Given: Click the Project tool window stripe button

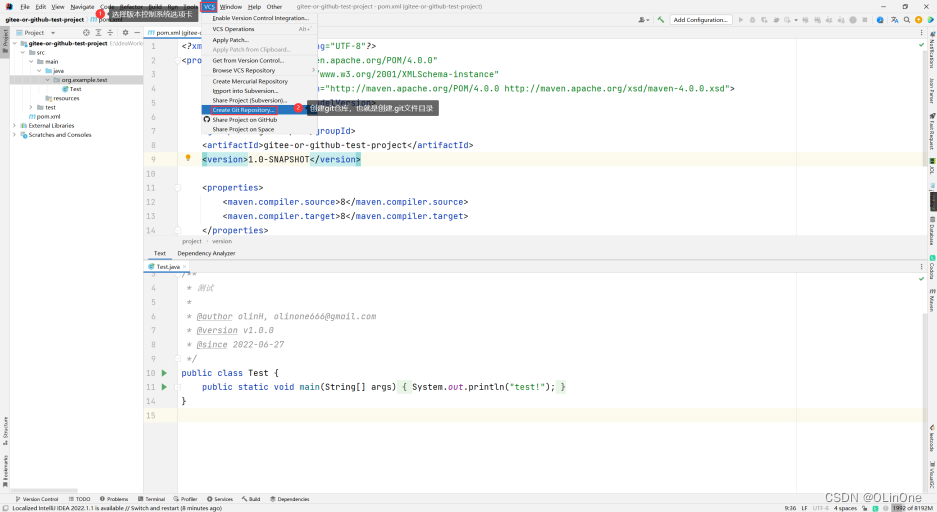Looking at the screenshot, I should click(5, 41).
